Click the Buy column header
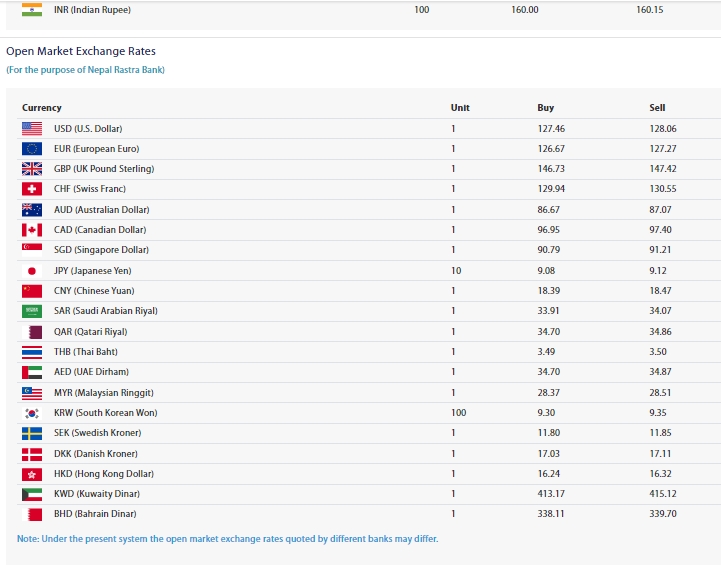Screen dimensions: 721x567 pos(545,108)
